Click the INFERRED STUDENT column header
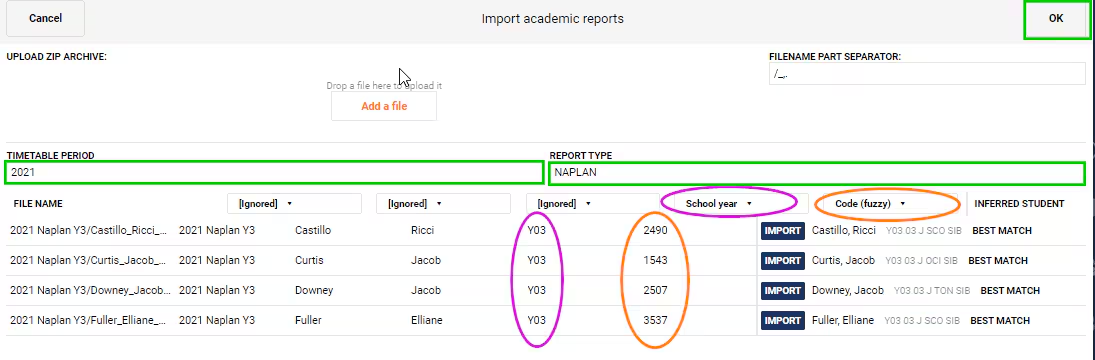This screenshot has height=360, width=1095. click(1019, 204)
